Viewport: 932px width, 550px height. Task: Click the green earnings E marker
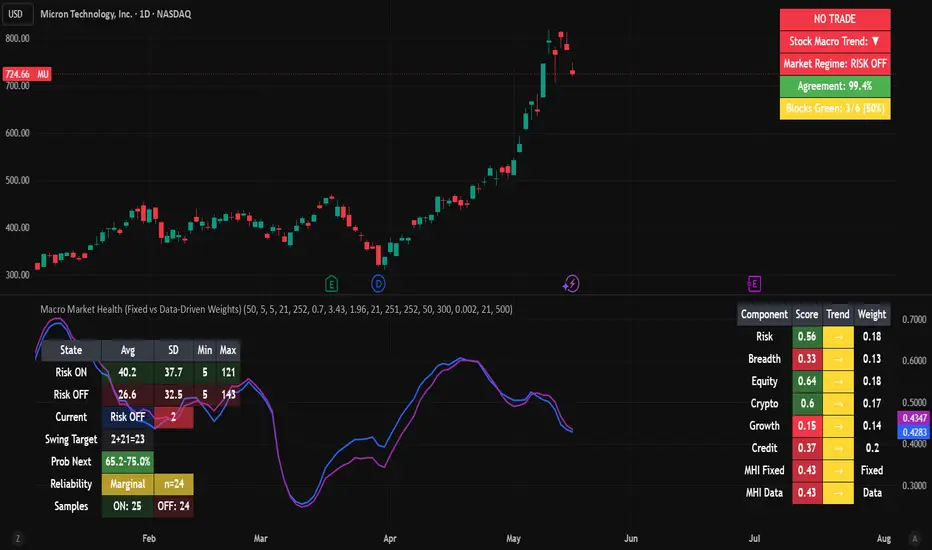click(332, 284)
